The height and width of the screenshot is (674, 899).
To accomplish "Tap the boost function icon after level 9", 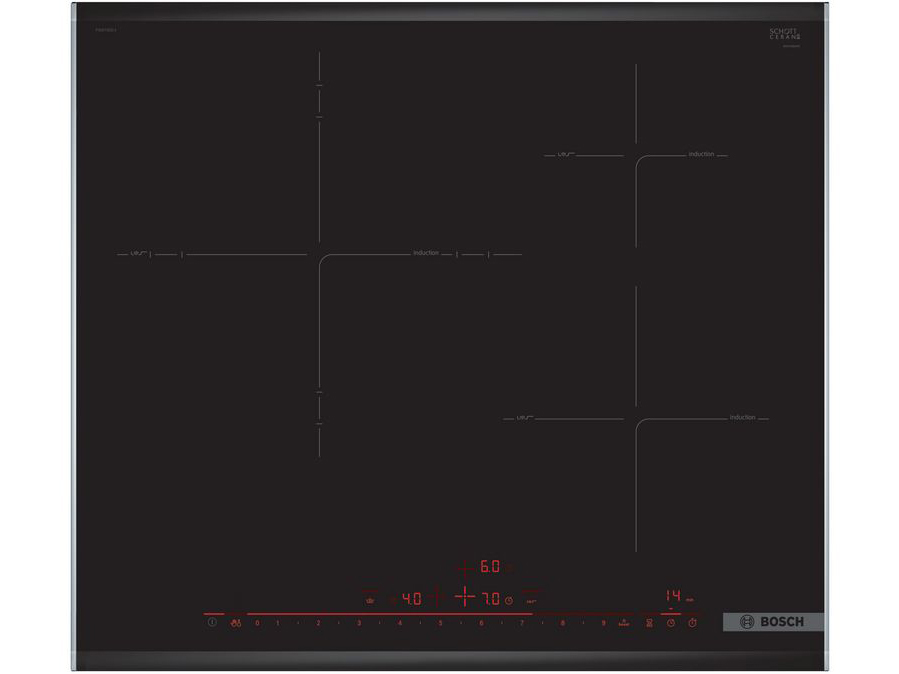I will 623,623.
